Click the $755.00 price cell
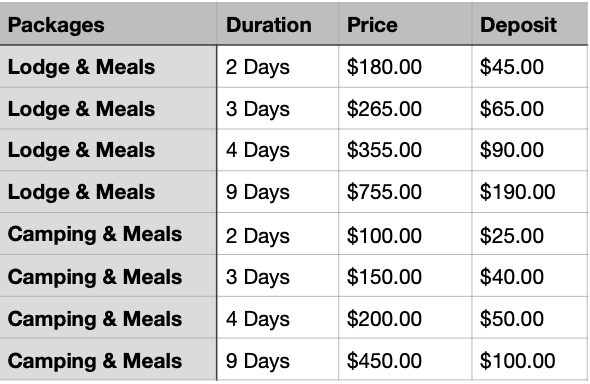 click(x=405, y=191)
